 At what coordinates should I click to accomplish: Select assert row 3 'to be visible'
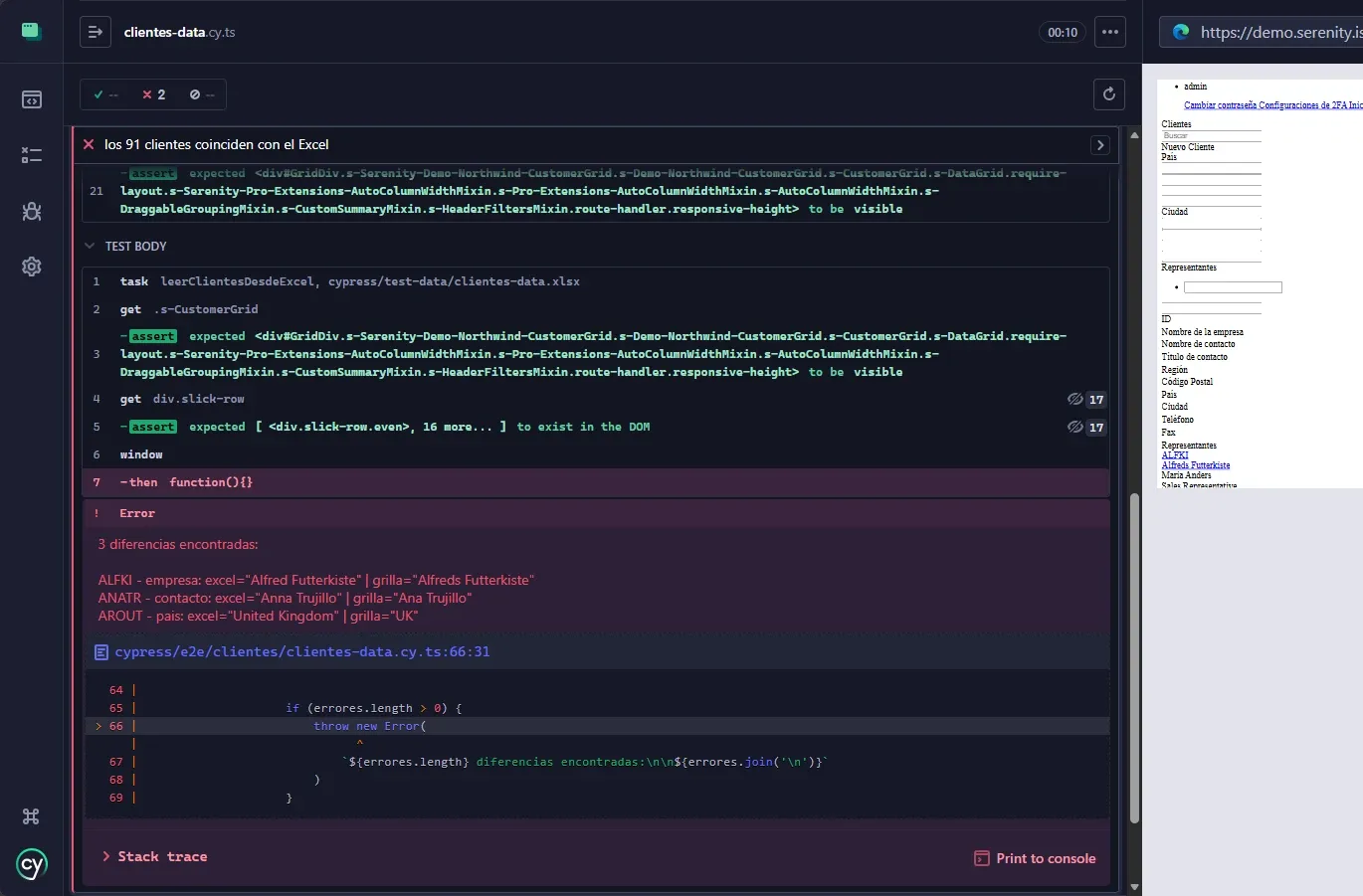[x=595, y=354]
